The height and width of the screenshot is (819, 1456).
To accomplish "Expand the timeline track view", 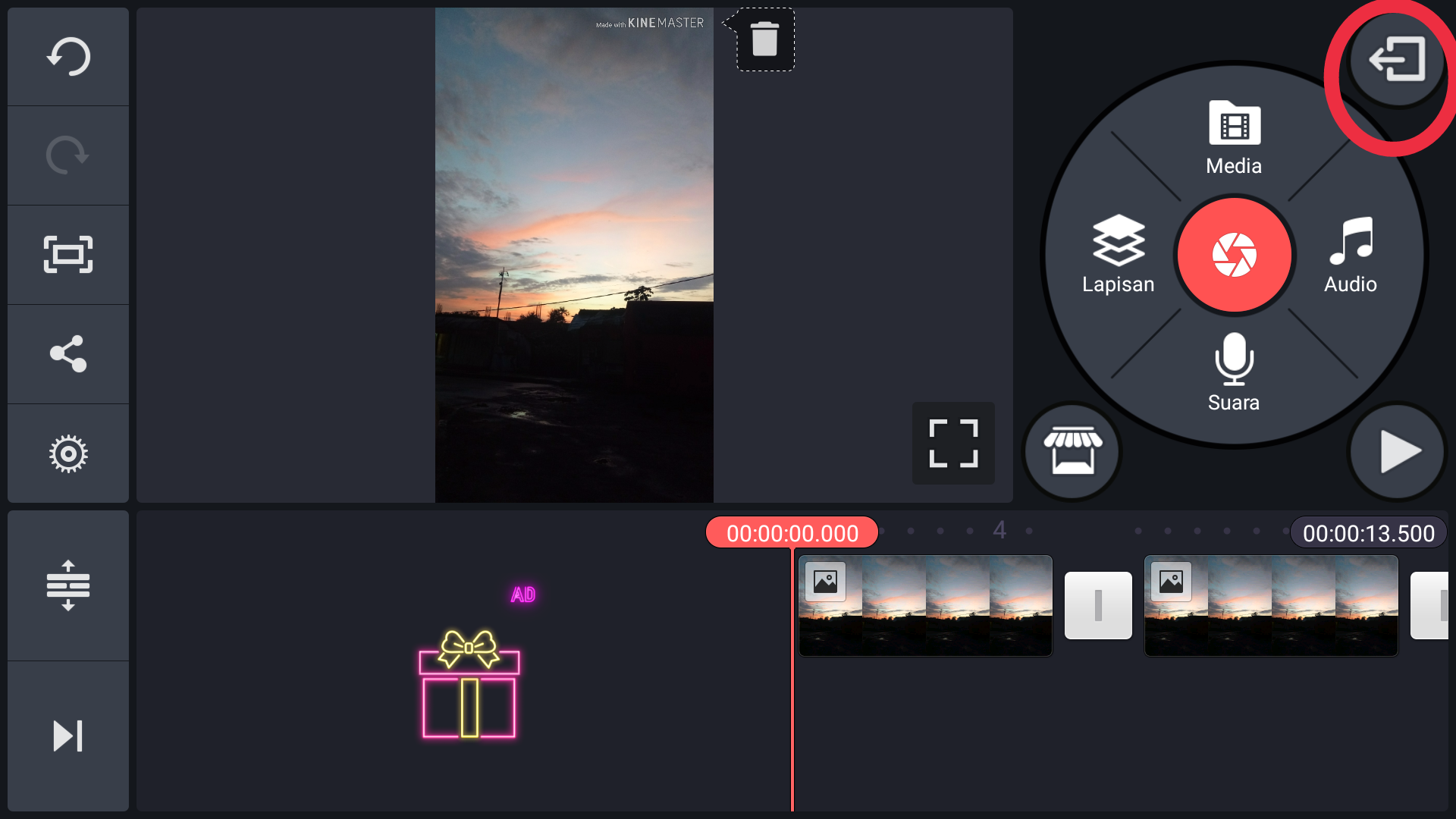I will tap(68, 585).
